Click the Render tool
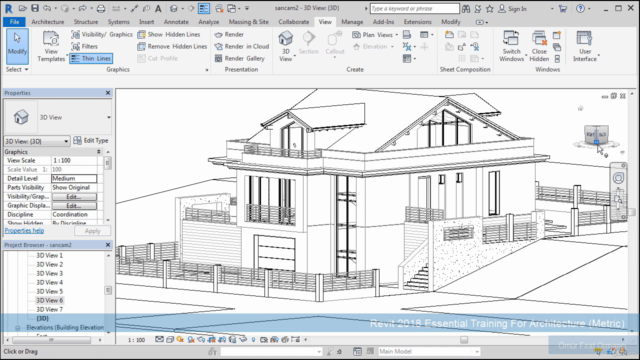This screenshot has width=640, height=360. coord(229,35)
